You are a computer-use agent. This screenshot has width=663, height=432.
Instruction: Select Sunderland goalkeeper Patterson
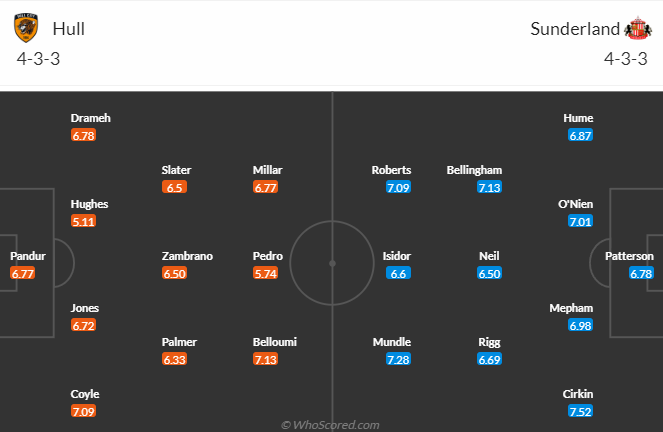tap(629, 256)
